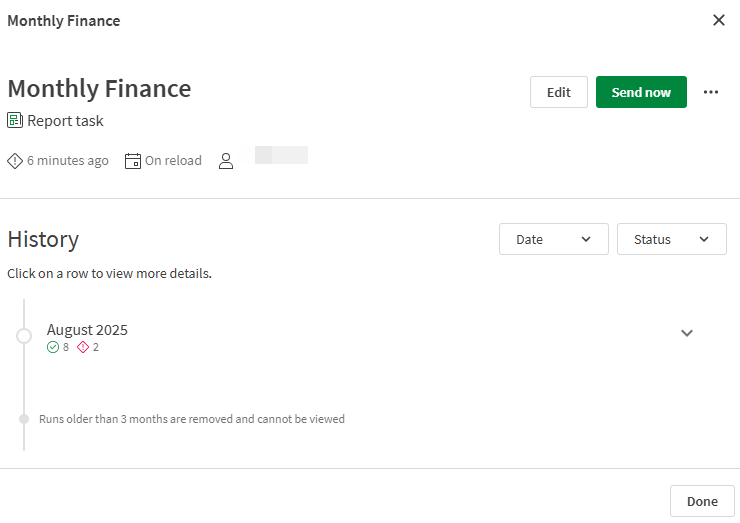
Task: Click the owner person icon
Action: point(226,161)
